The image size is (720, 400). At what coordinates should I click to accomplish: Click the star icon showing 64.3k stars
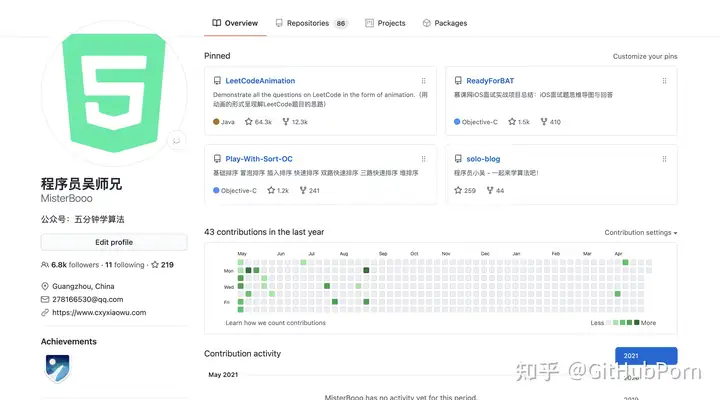click(248, 122)
